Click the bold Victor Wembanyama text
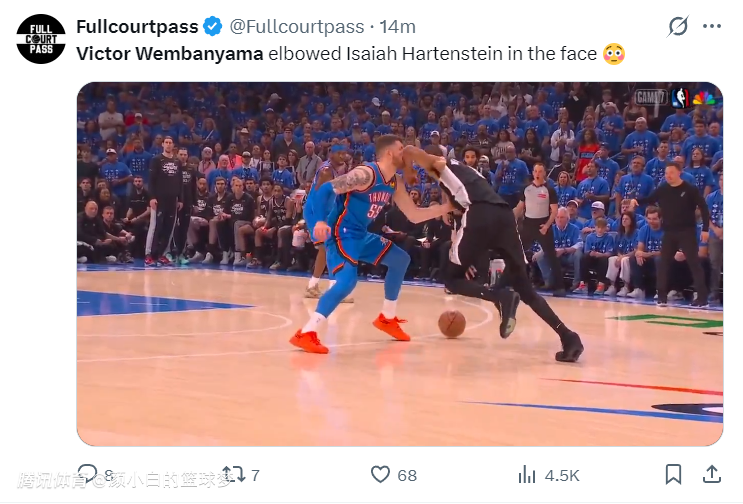The height and width of the screenshot is (504, 743). (x=170, y=54)
